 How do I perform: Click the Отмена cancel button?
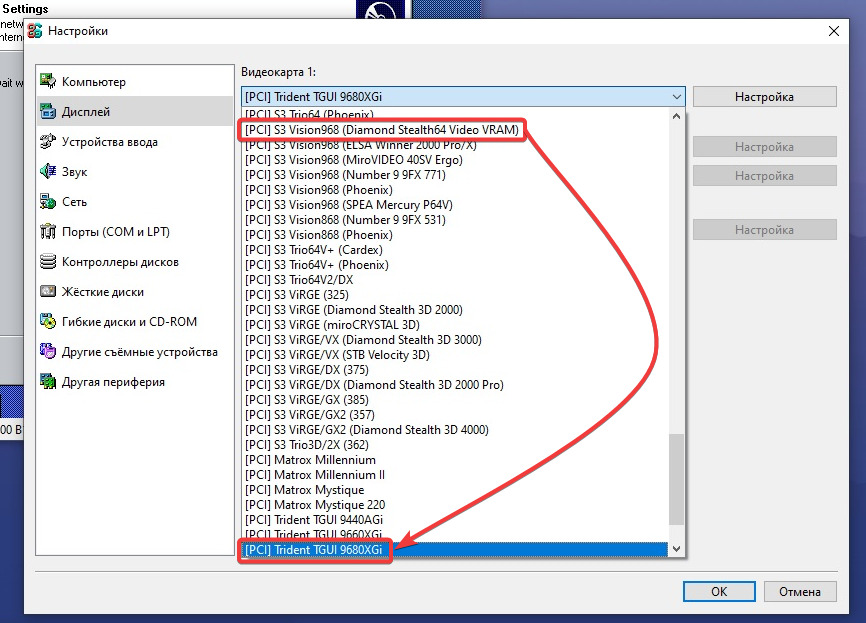click(800, 592)
